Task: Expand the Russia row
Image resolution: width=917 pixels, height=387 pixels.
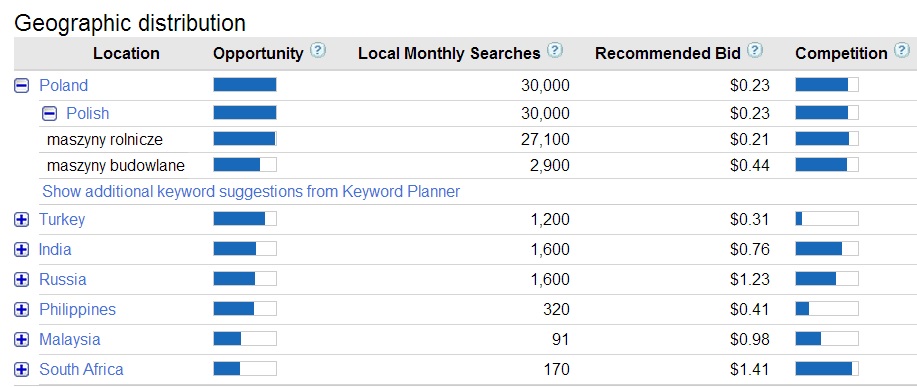Action: click(x=21, y=280)
